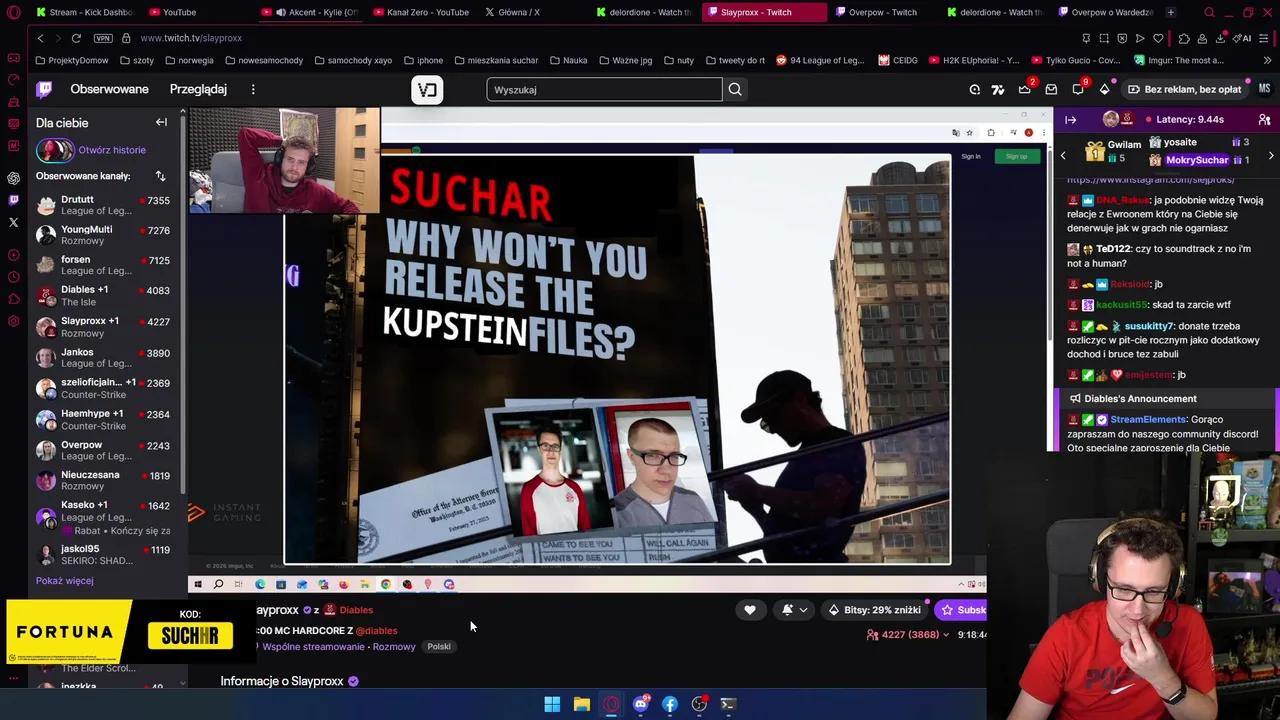
Task: Switch to the Overpow - Twitch tab
Action: (x=874, y=12)
